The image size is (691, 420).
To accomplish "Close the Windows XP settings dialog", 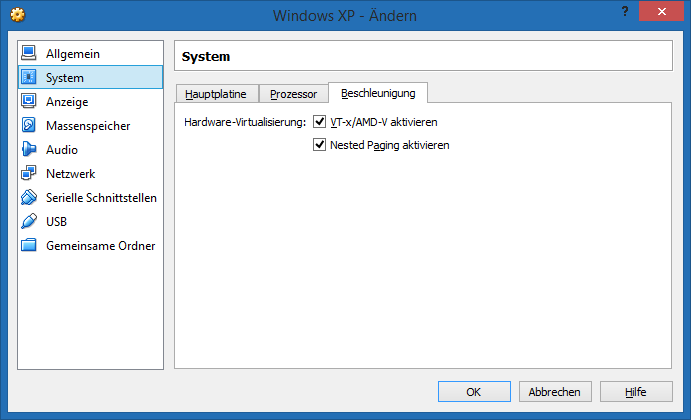I will pos(661,11).
